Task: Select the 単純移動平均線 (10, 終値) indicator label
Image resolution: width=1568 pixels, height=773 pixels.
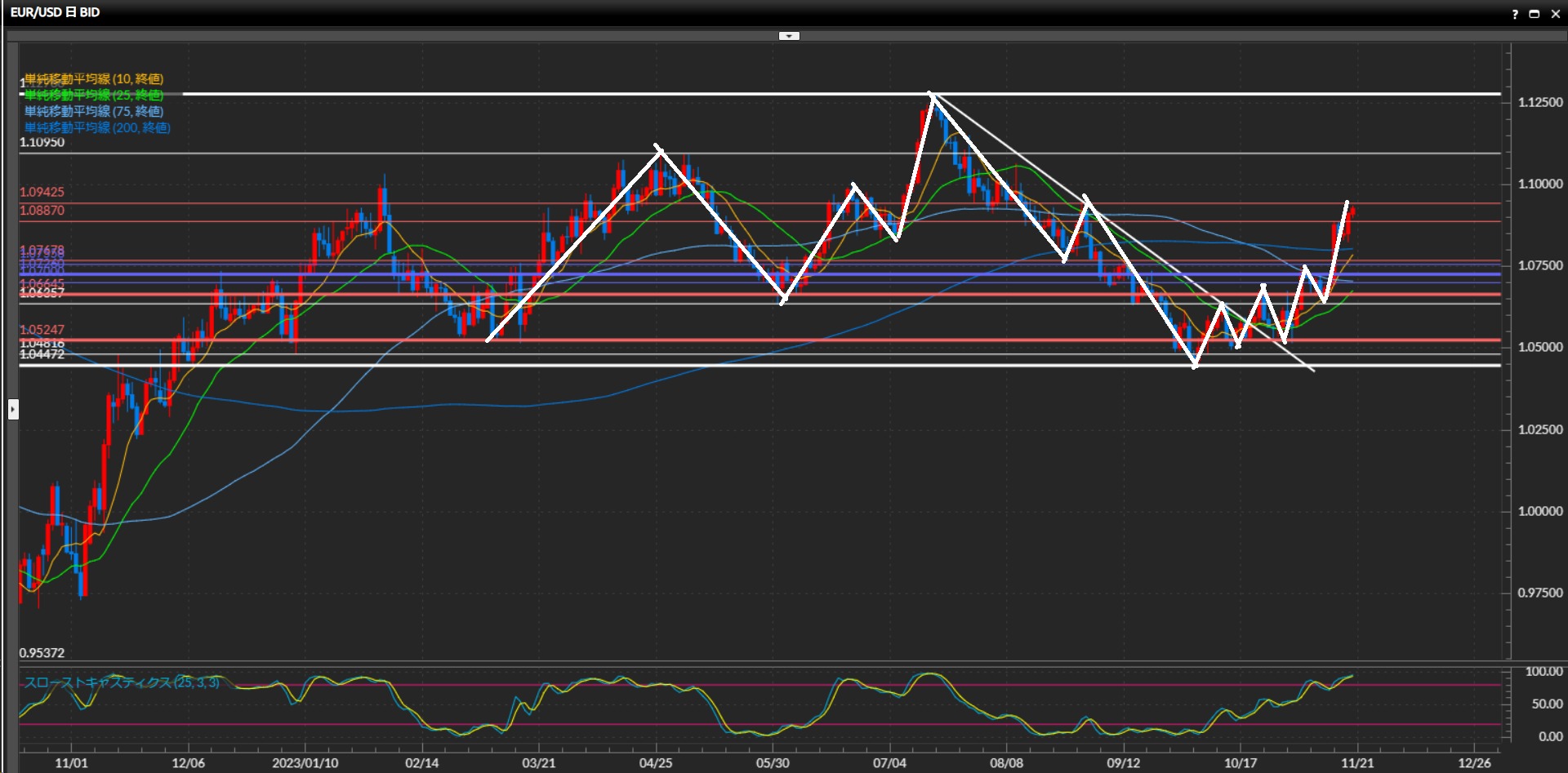Action: click(94, 79)
